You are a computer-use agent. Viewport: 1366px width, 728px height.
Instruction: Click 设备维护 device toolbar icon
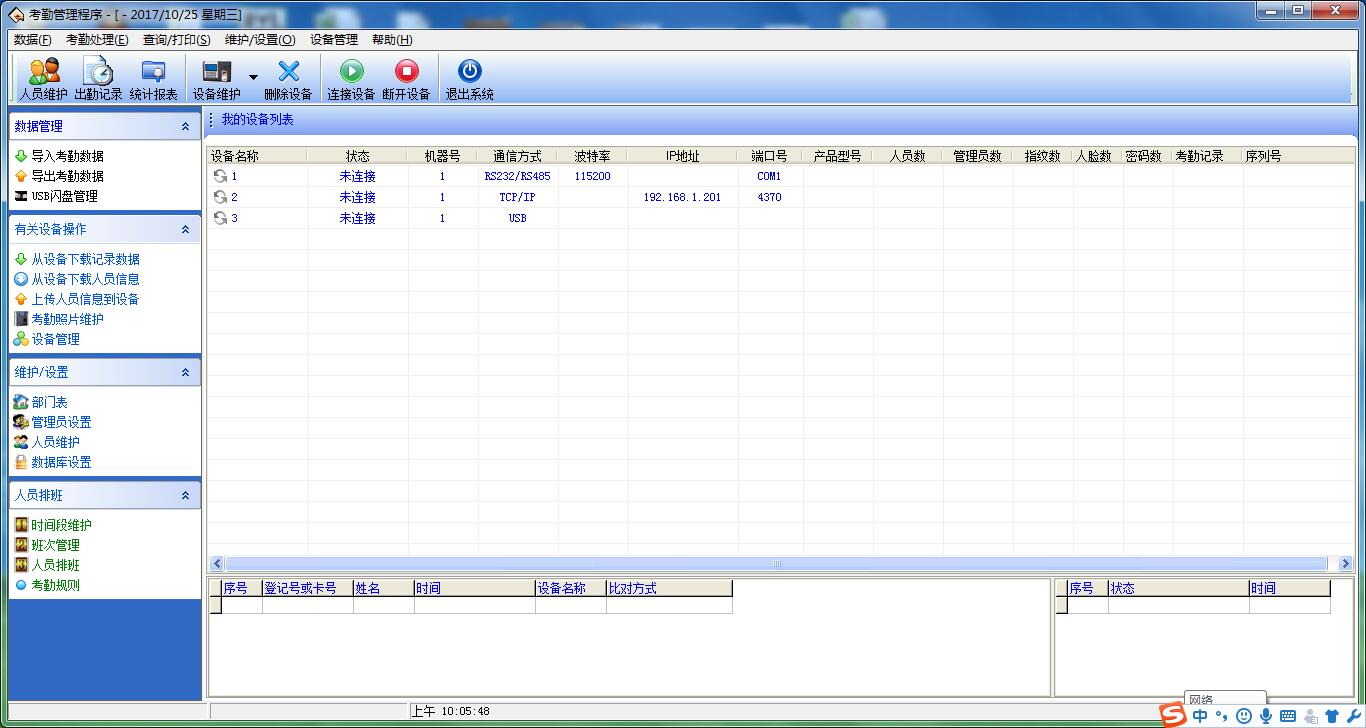coord(217,71)
